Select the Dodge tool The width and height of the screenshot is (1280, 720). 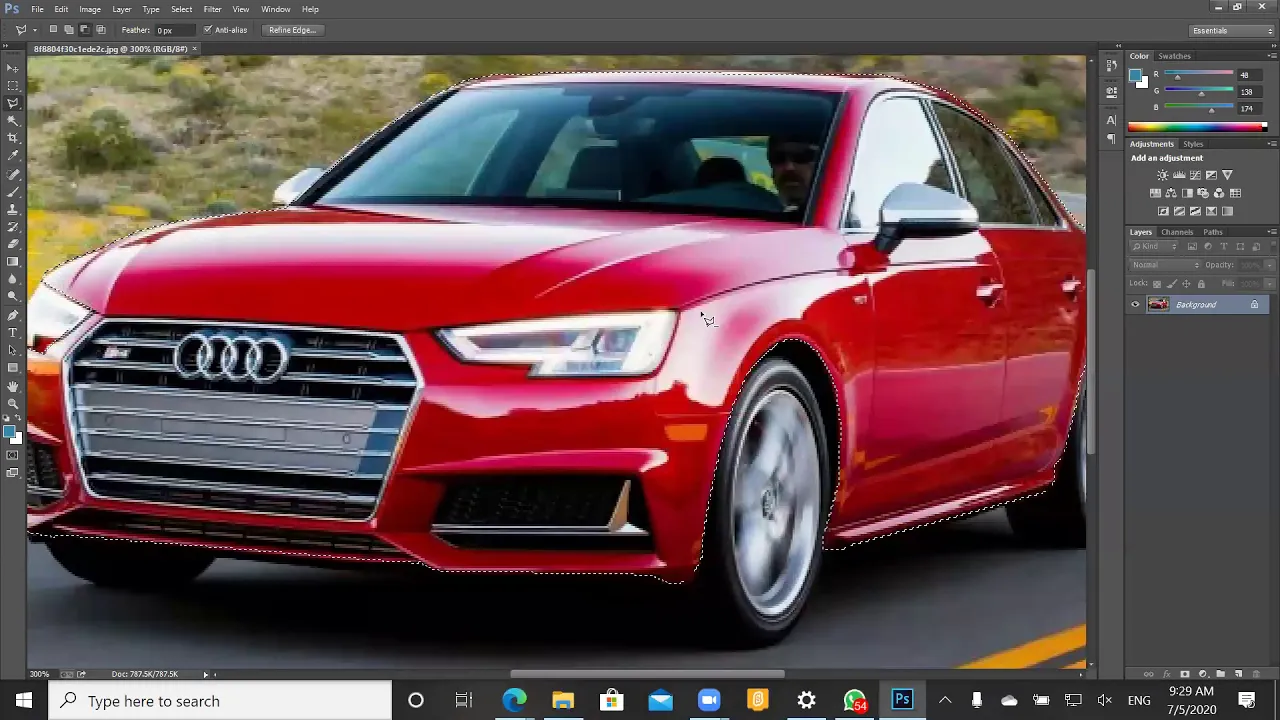coord(13,297)
